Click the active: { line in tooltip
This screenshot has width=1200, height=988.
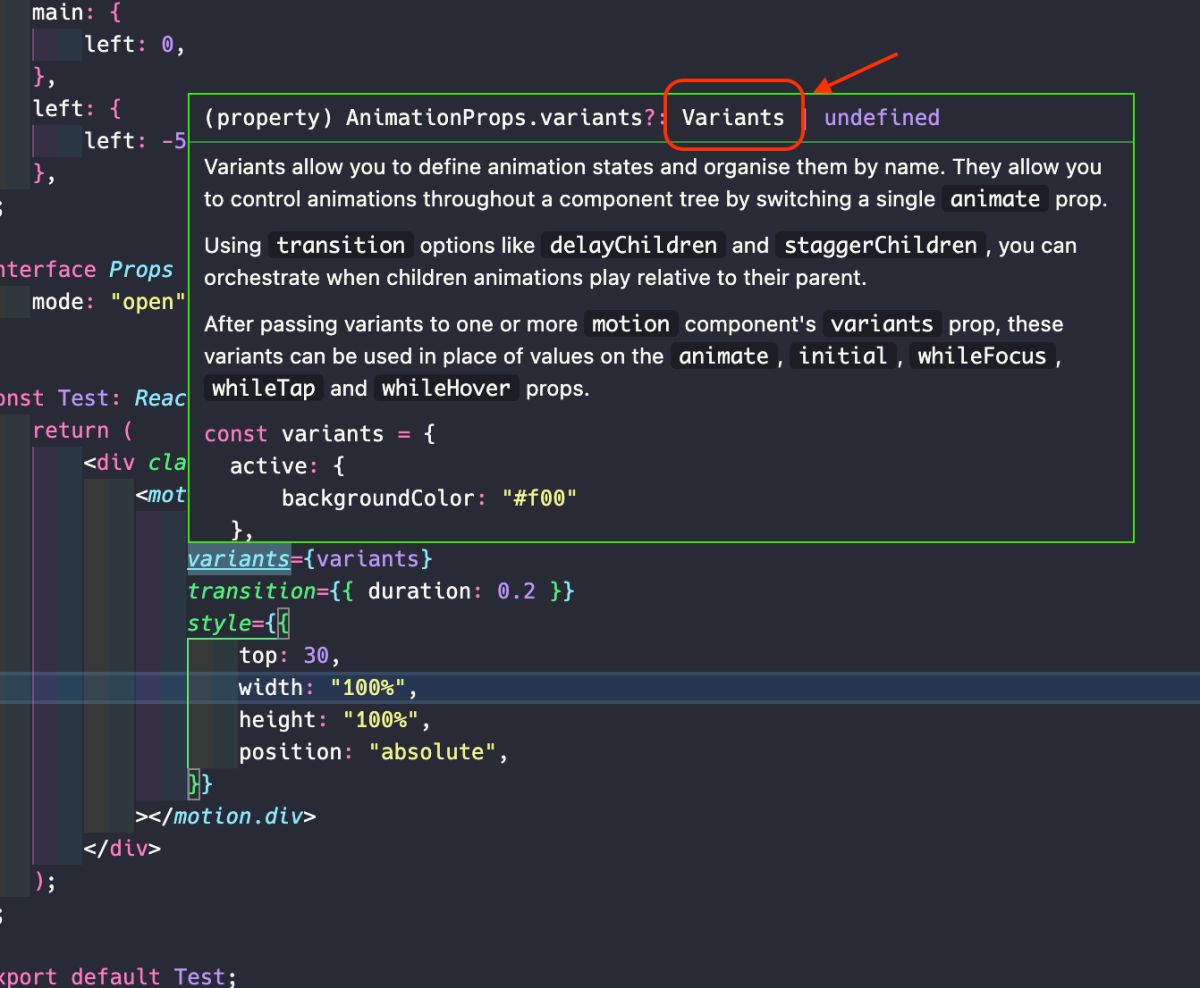(288, 466)
